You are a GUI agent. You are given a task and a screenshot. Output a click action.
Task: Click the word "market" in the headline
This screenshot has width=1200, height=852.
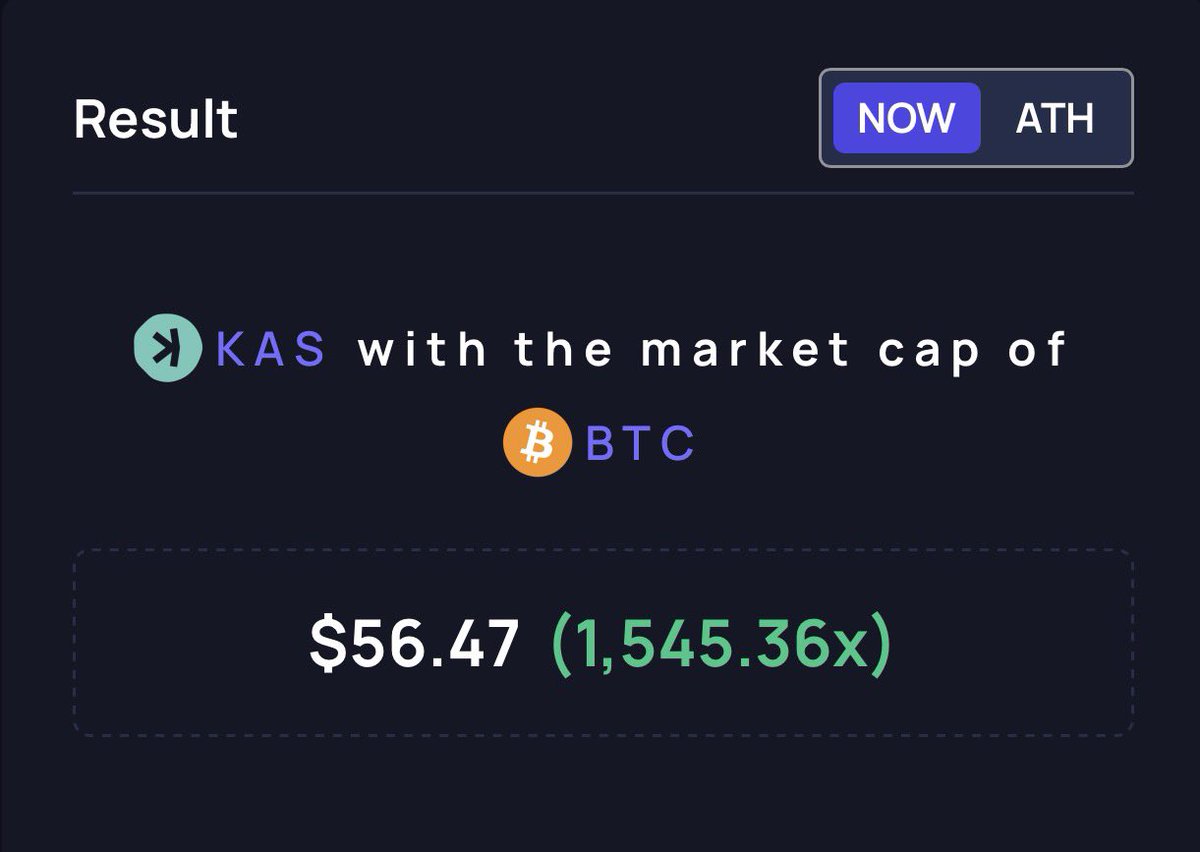pos(745,349)
